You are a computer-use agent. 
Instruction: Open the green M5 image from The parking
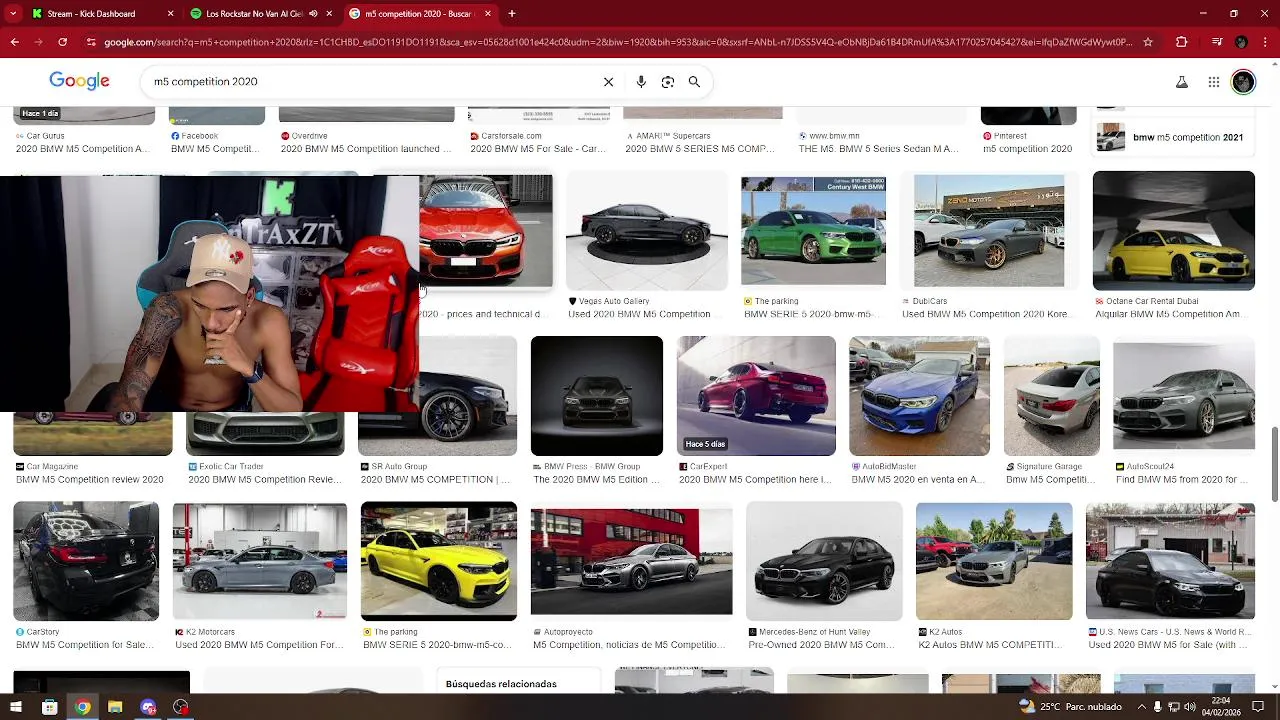coord(813,231)
